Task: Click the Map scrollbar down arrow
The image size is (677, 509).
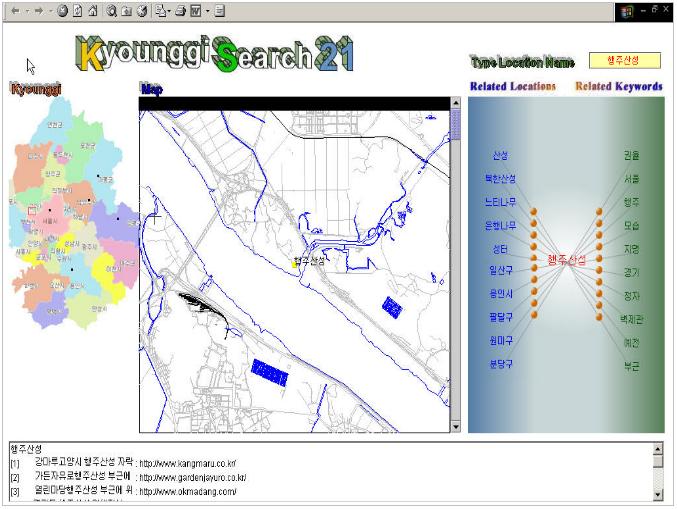Action: click(455, 427)
